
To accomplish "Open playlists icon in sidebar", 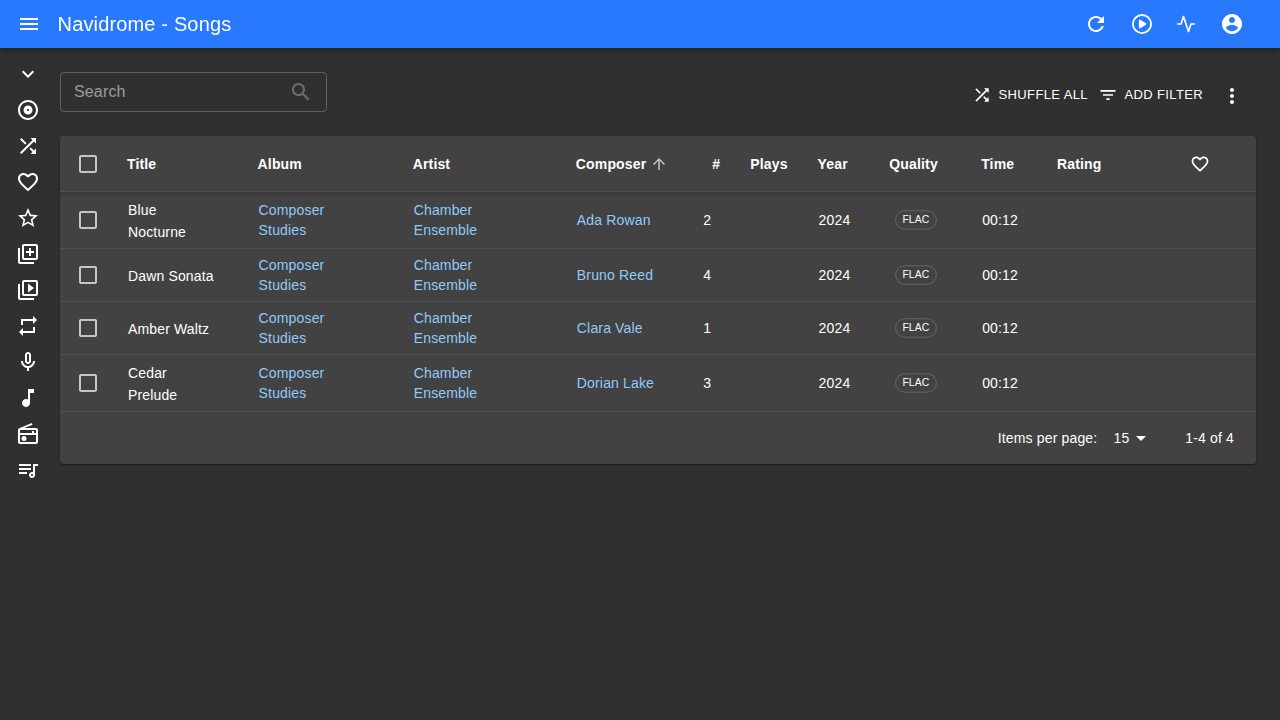I will [28, 470].
